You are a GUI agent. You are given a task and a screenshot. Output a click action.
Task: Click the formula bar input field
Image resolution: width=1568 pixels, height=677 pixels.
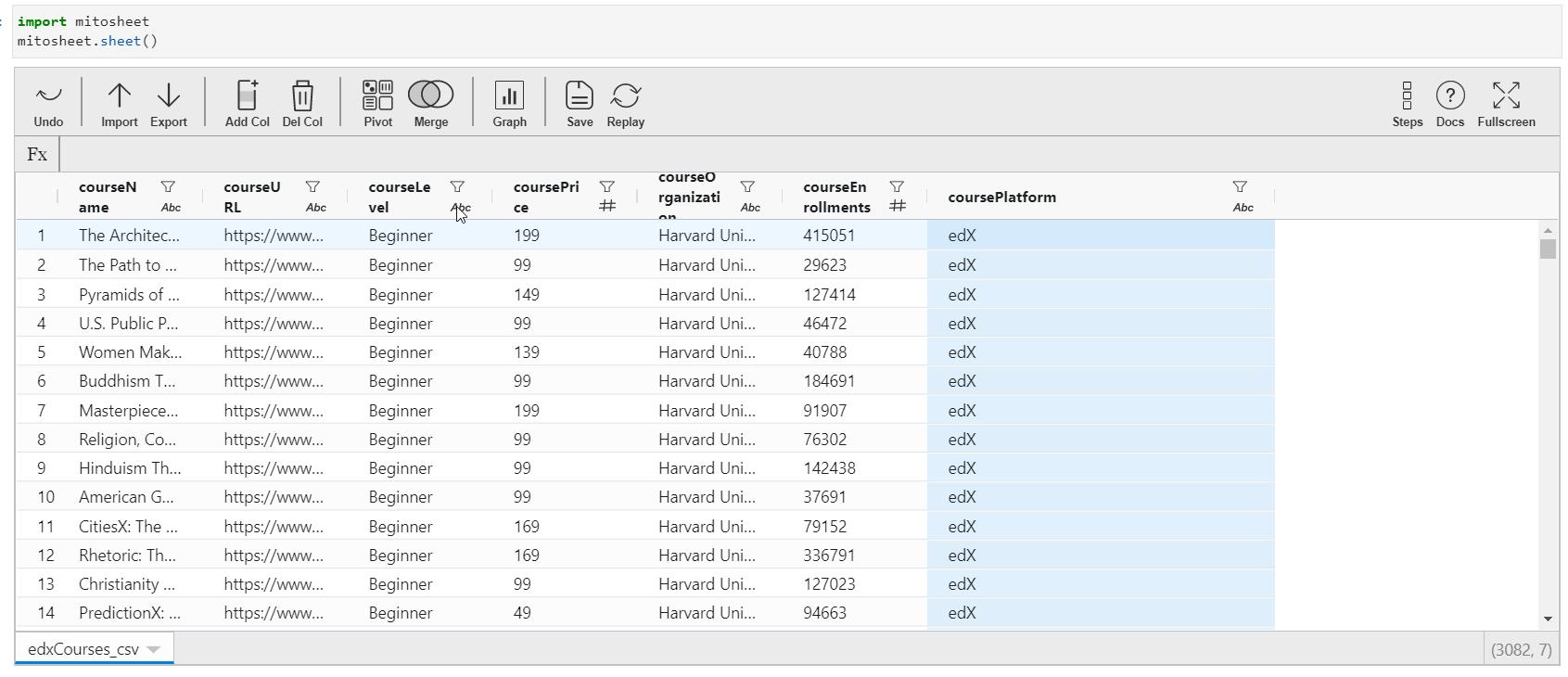tap(807, 155)
